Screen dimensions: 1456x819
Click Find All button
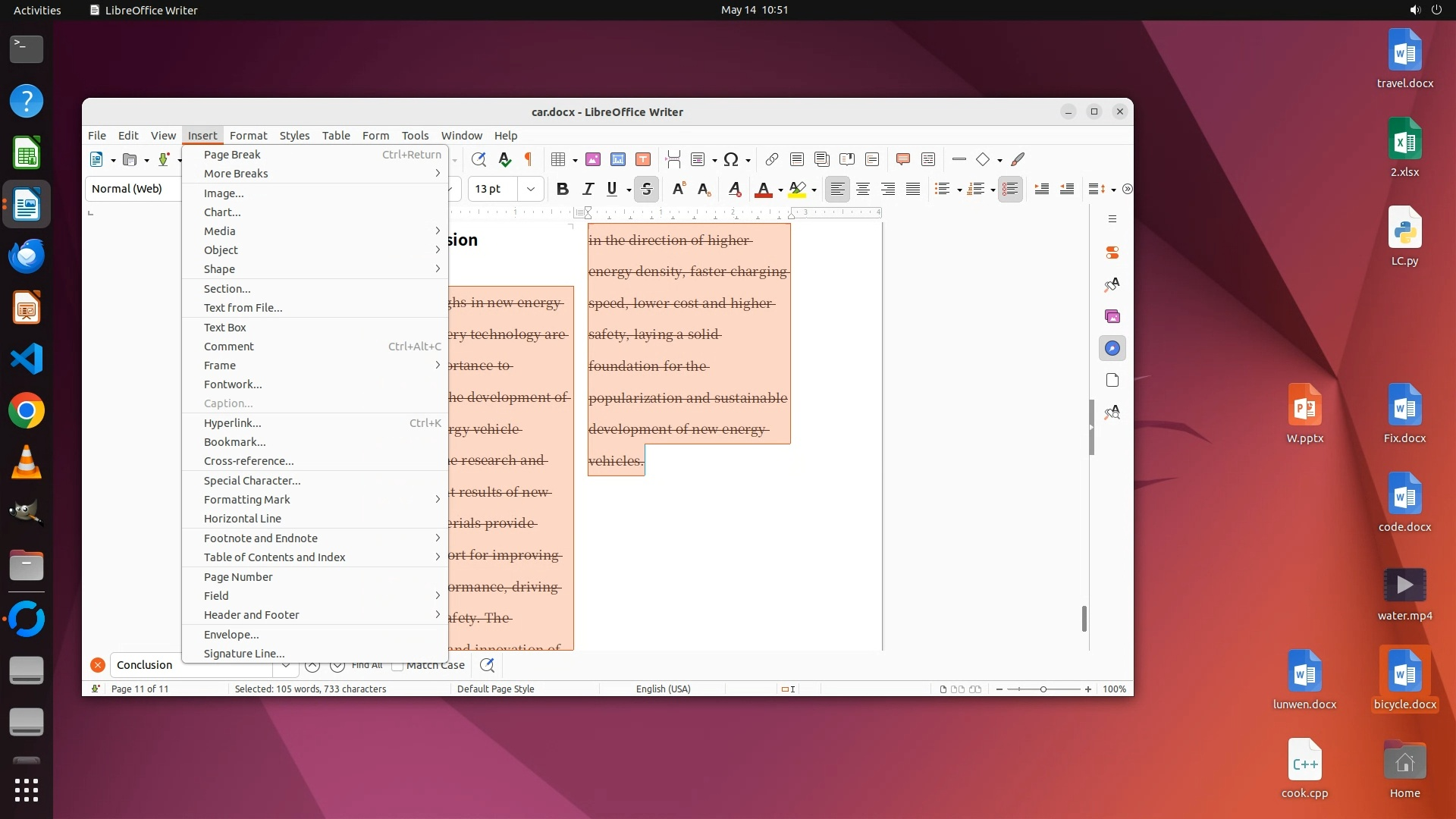click(367, 665)
